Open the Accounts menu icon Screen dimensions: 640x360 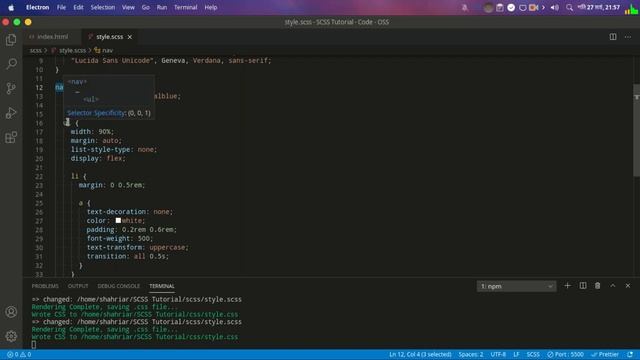click(11, 312)
